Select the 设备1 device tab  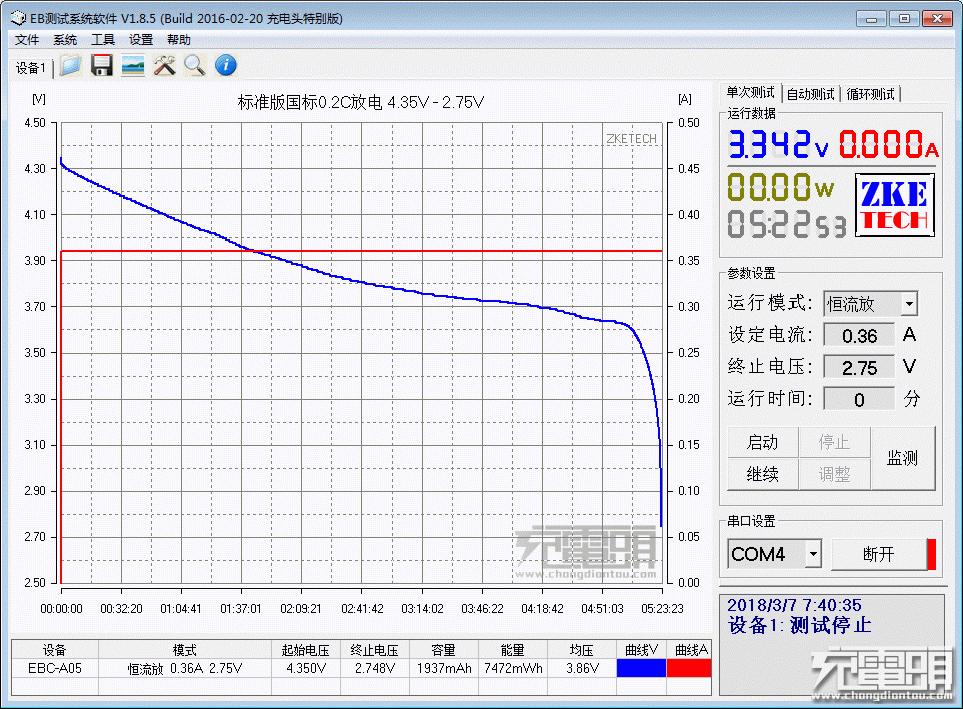click(x=31, y=68)
